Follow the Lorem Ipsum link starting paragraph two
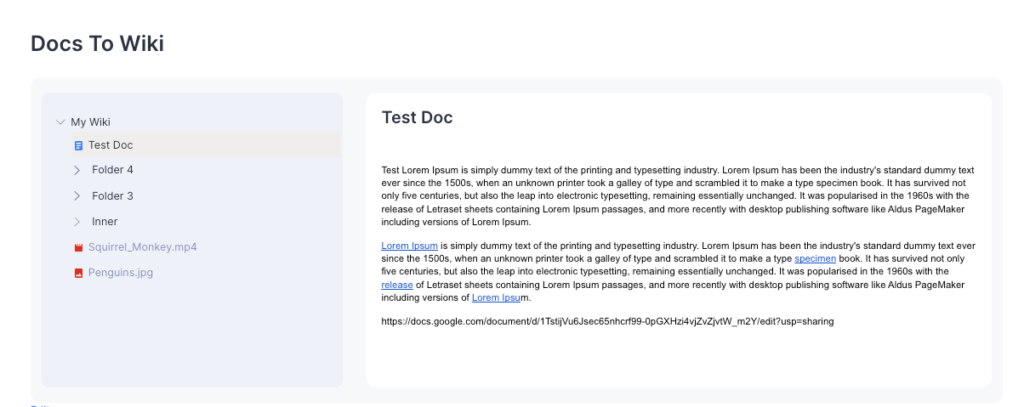The height and width of the screenshot is (407, 1024). [409, 245]
